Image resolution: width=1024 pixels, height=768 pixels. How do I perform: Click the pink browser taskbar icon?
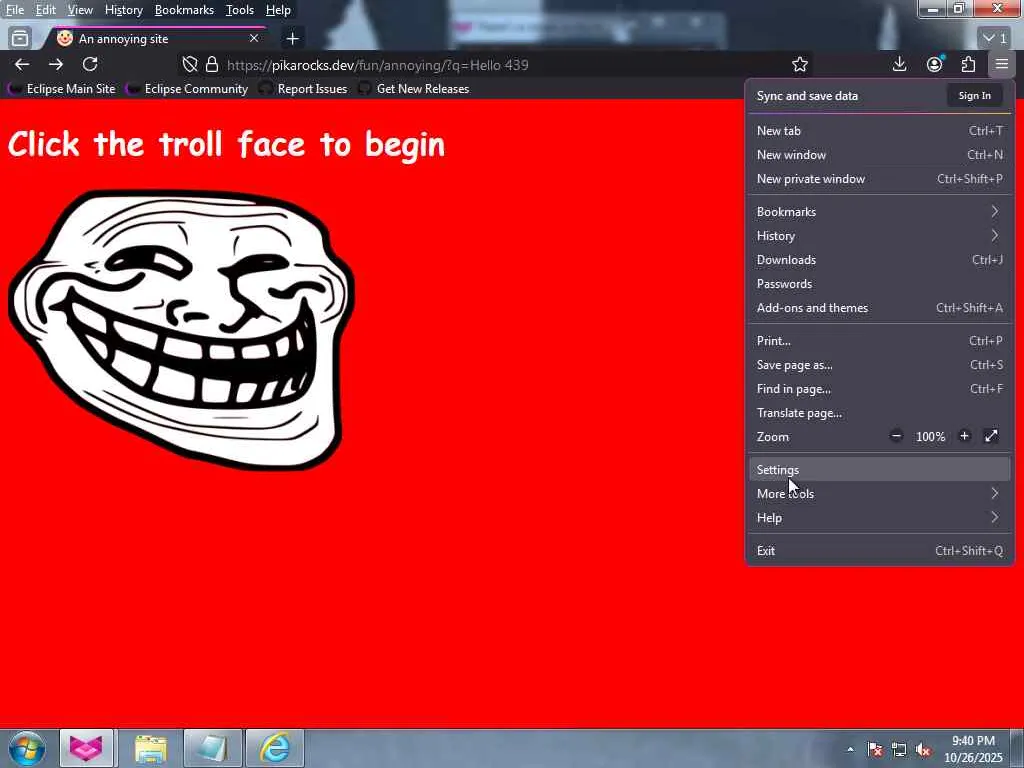[x=86, y=748]
